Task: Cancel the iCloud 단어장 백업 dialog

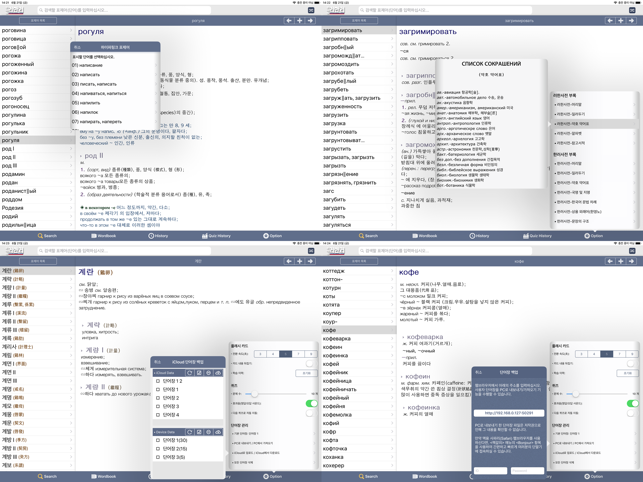Action: [157, 362]
